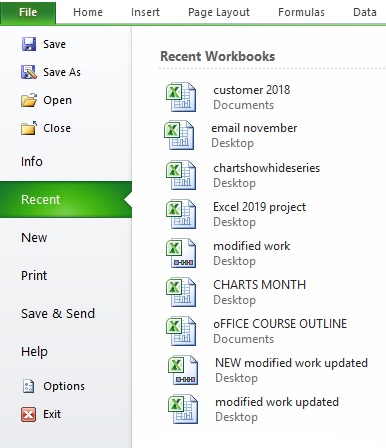Screen dimensions: 386x448
Task: Choose Save in the backstage menu
Action: (54, 44)
